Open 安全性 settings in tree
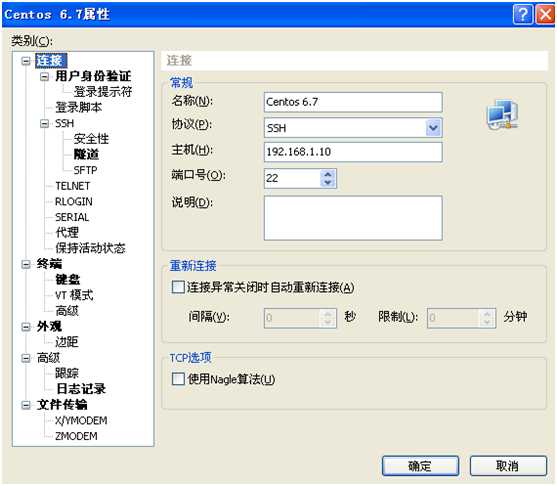 click(x=91, y=139)
